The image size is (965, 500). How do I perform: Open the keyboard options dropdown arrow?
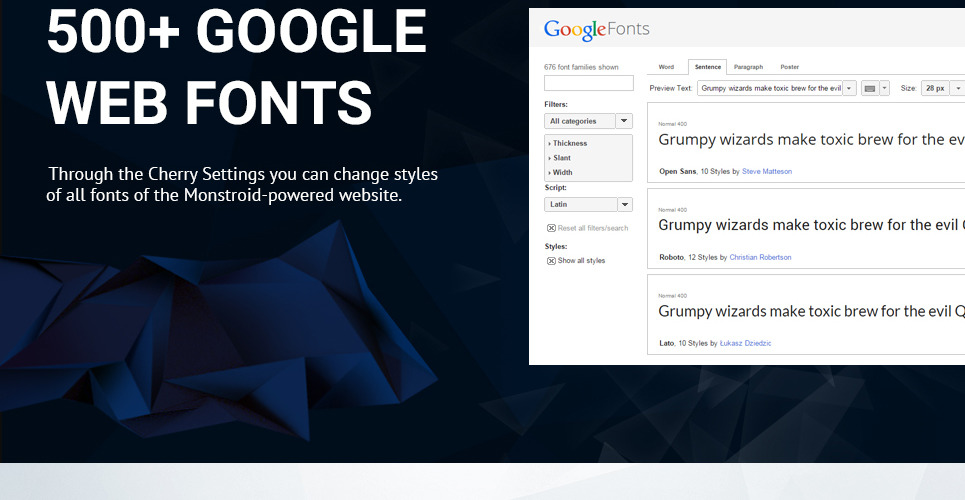(x=884, y=88)
